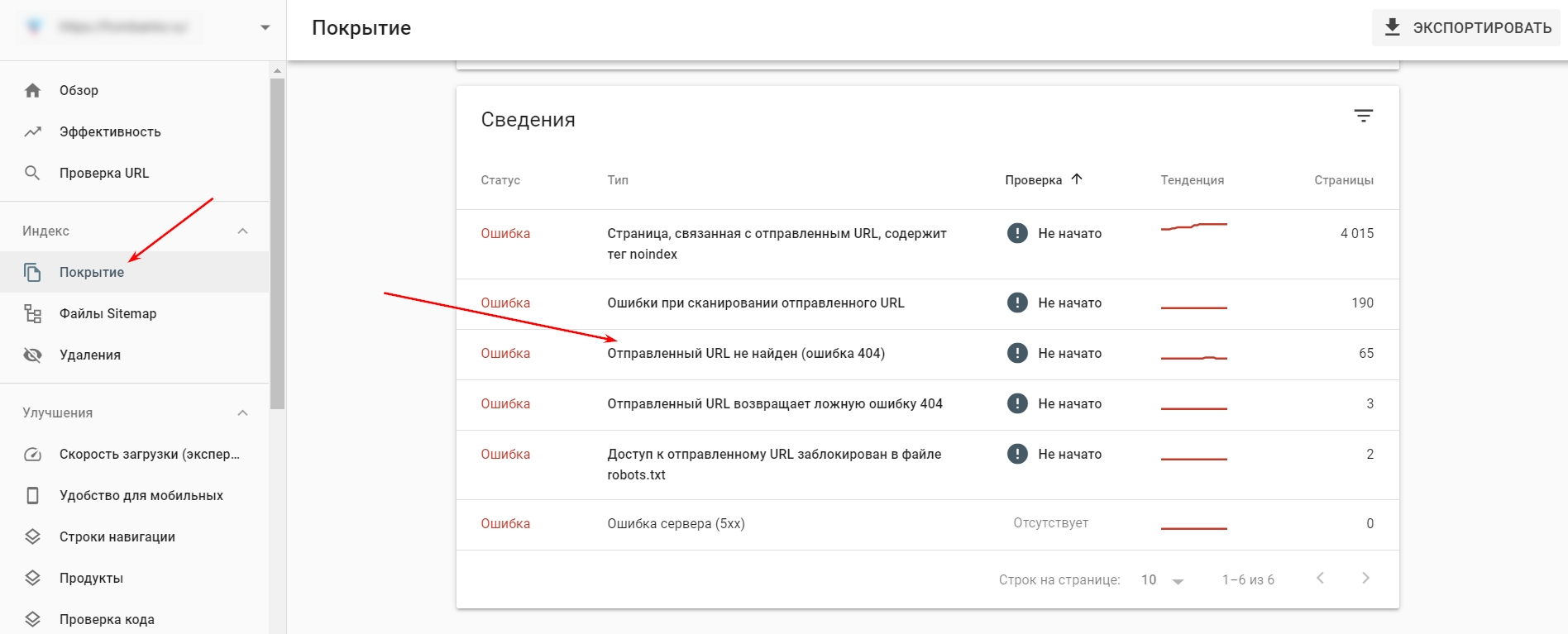Open the Удаления menu item

[135, 355]
